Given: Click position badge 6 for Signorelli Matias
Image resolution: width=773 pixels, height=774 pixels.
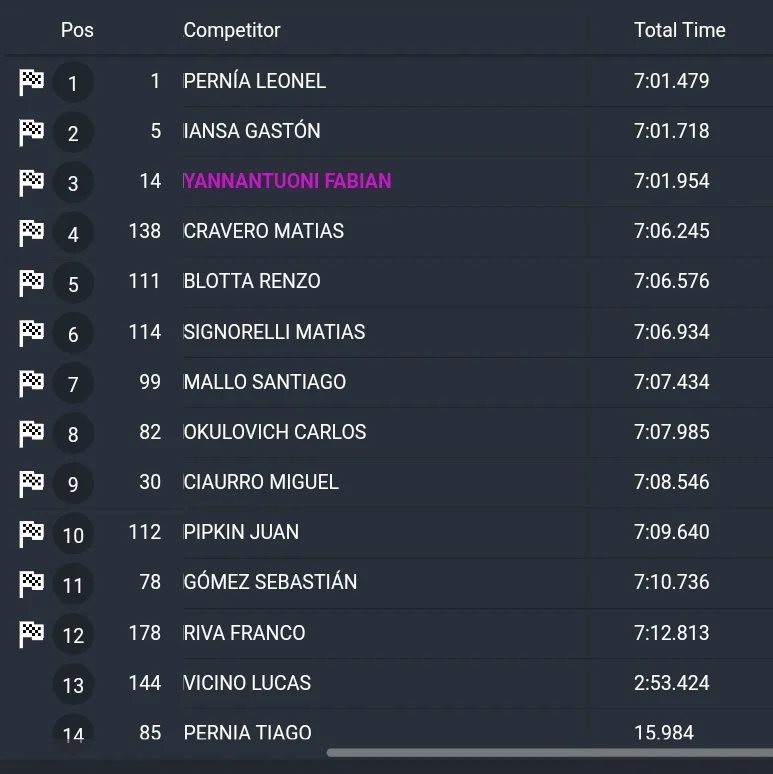Looking at the screenshot, I should click(73, 334).
